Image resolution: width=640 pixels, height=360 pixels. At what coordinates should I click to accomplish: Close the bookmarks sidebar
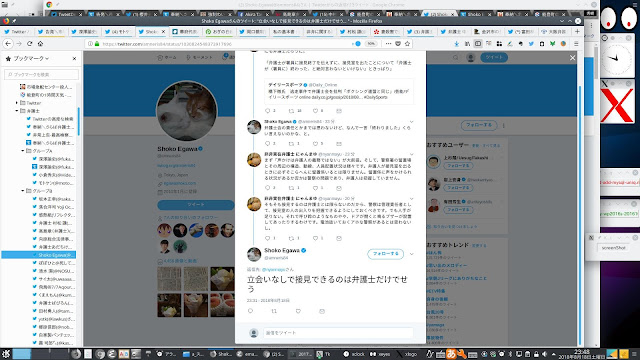click(74, 58)
